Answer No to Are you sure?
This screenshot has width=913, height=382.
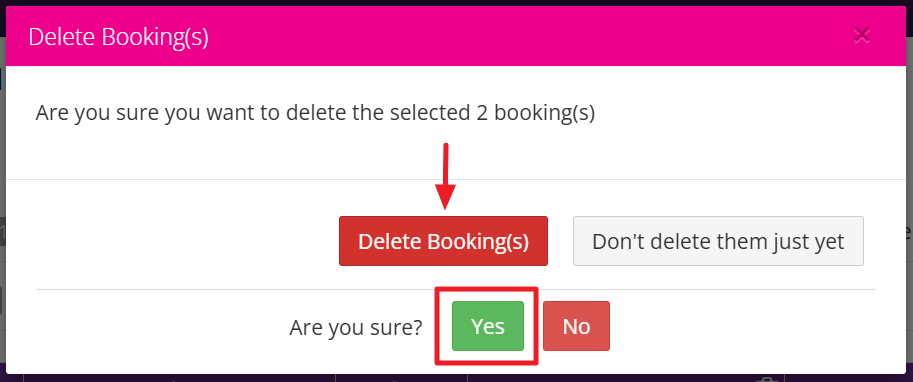point(576,326)
